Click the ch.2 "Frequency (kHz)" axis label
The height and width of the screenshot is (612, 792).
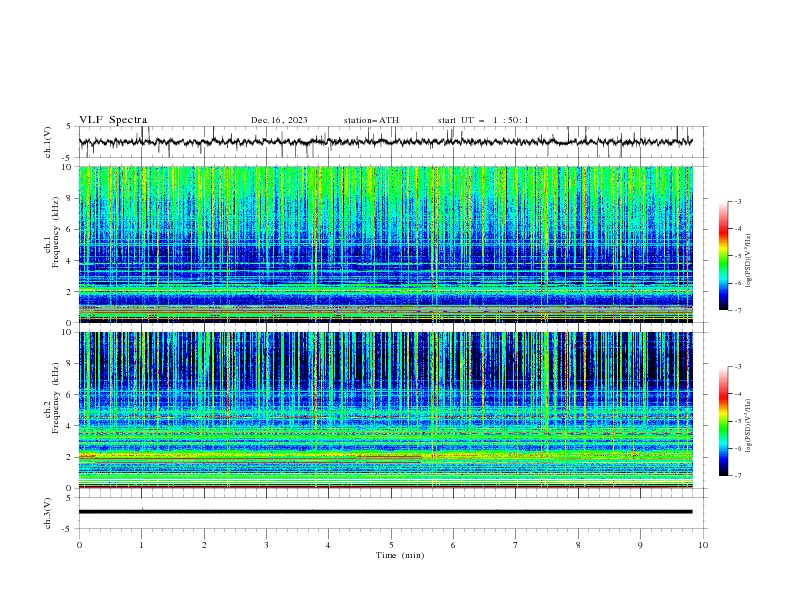click(56, 397)
